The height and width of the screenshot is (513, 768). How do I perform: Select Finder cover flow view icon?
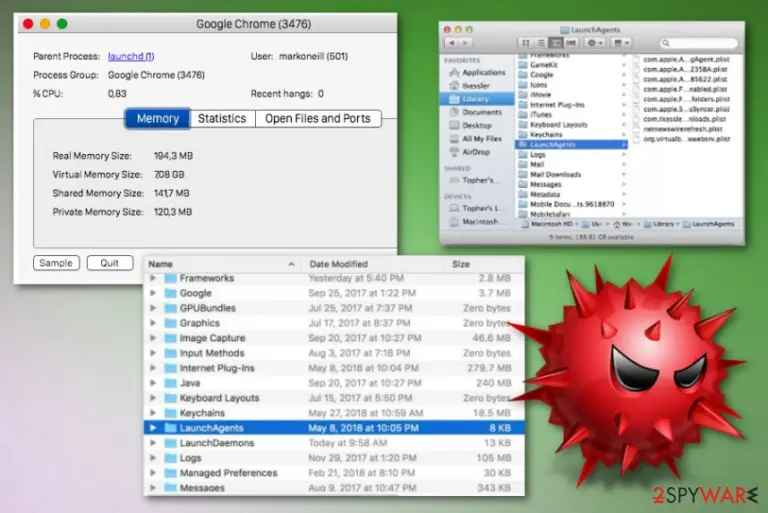click(x=571, y=43)
